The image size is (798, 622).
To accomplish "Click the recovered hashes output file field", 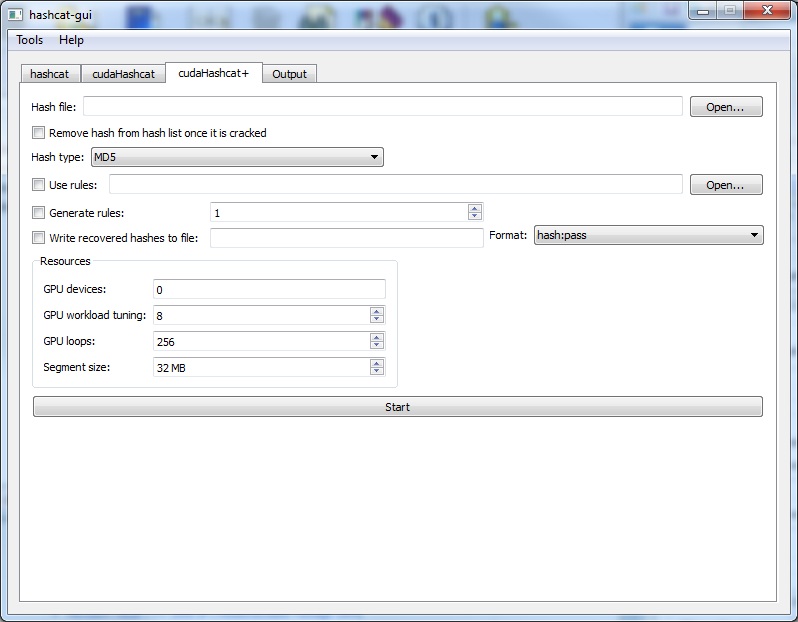I will (x=347, y=238).
